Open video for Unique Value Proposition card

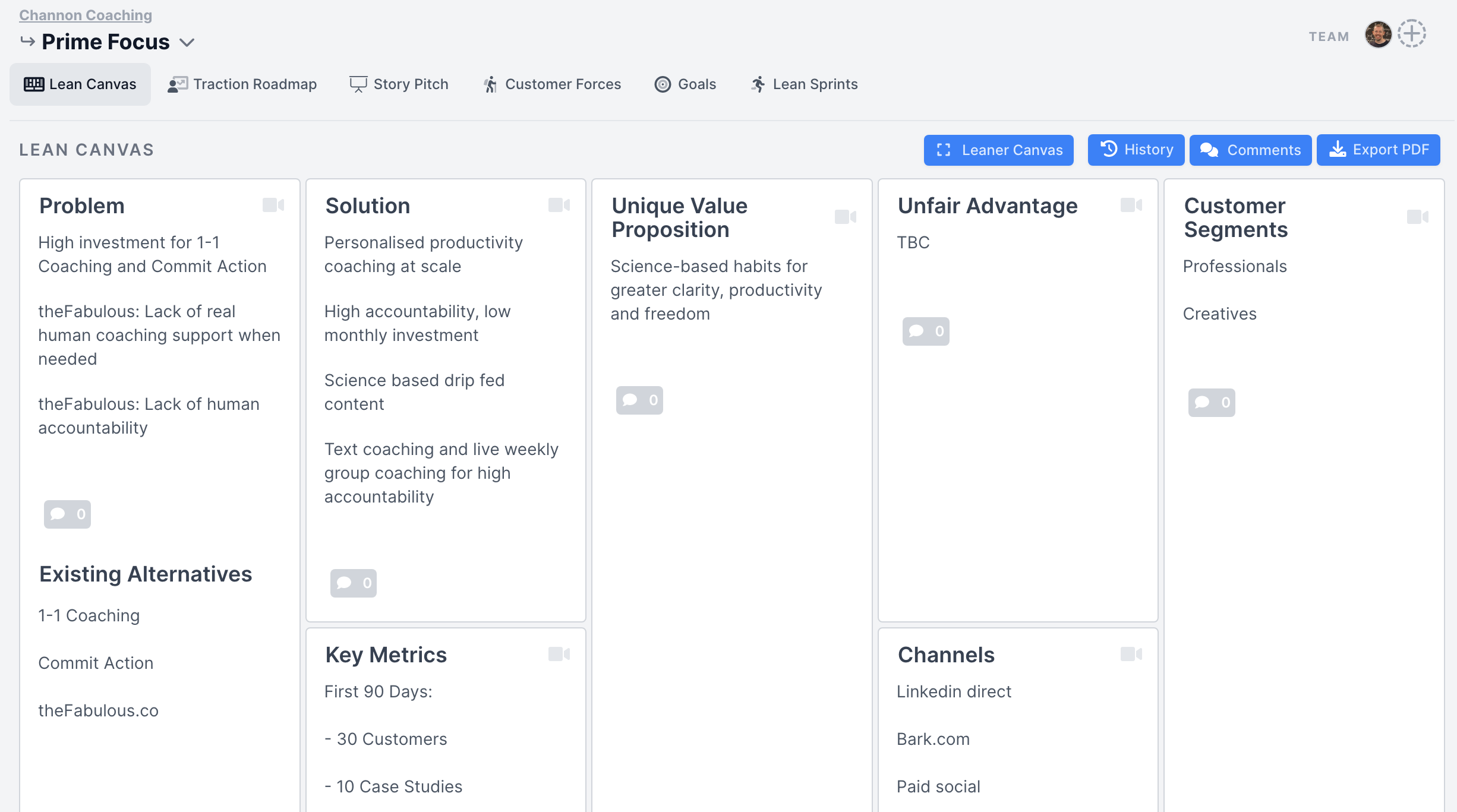pos(845,217)
